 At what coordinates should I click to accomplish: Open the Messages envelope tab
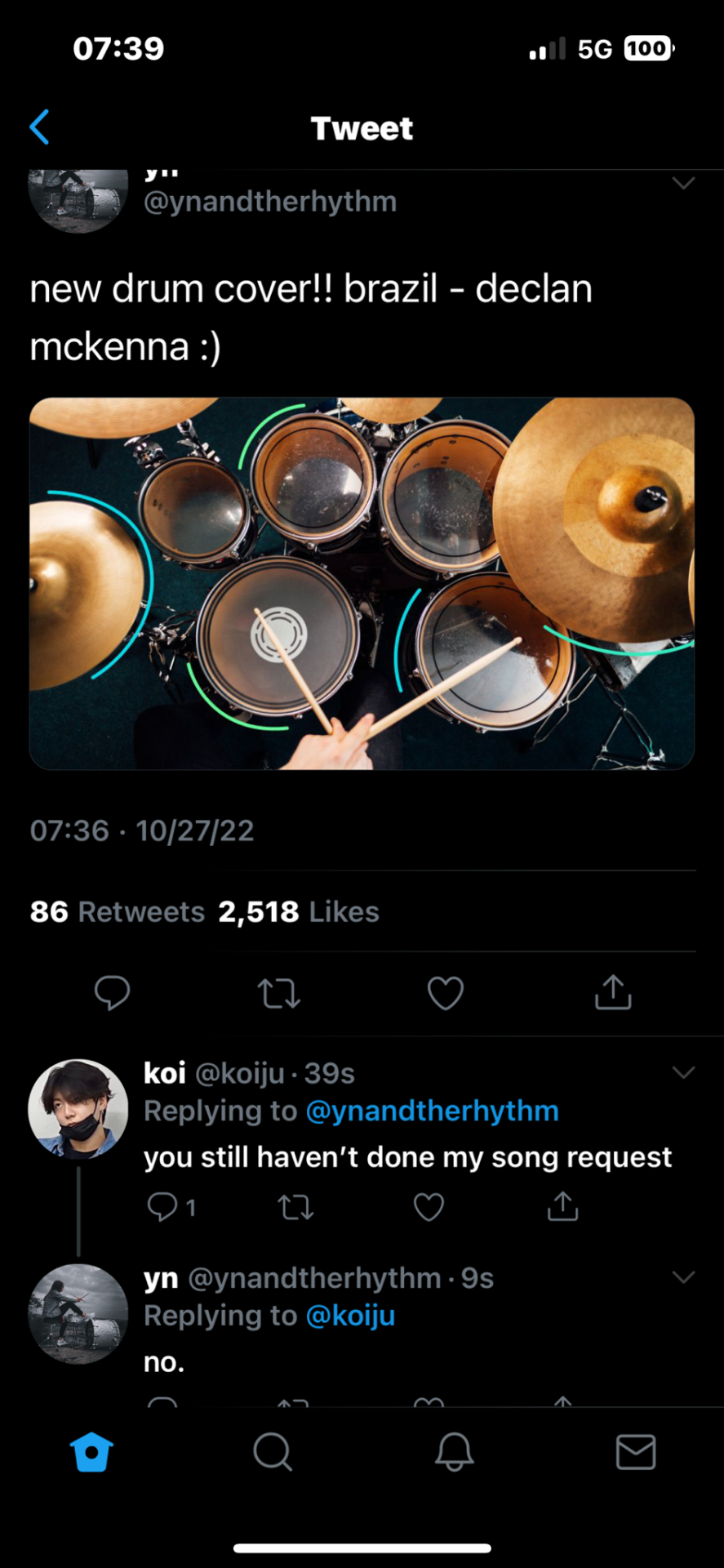coord(635,1452)
